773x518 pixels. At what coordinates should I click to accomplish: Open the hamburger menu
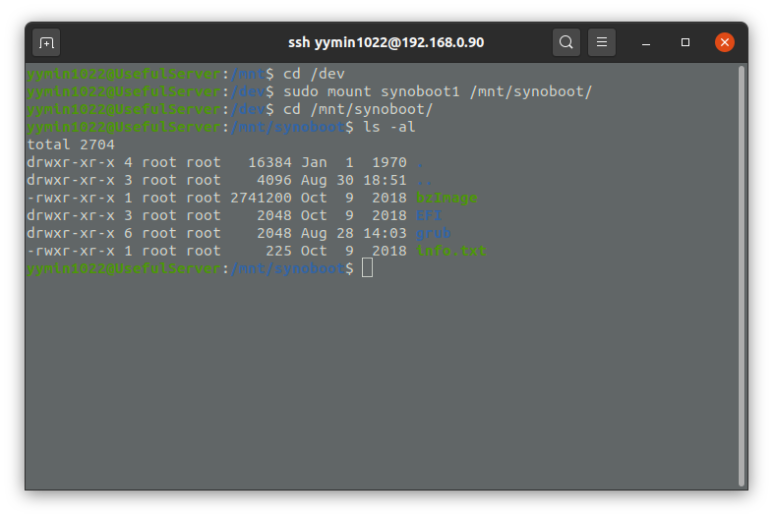601,42
